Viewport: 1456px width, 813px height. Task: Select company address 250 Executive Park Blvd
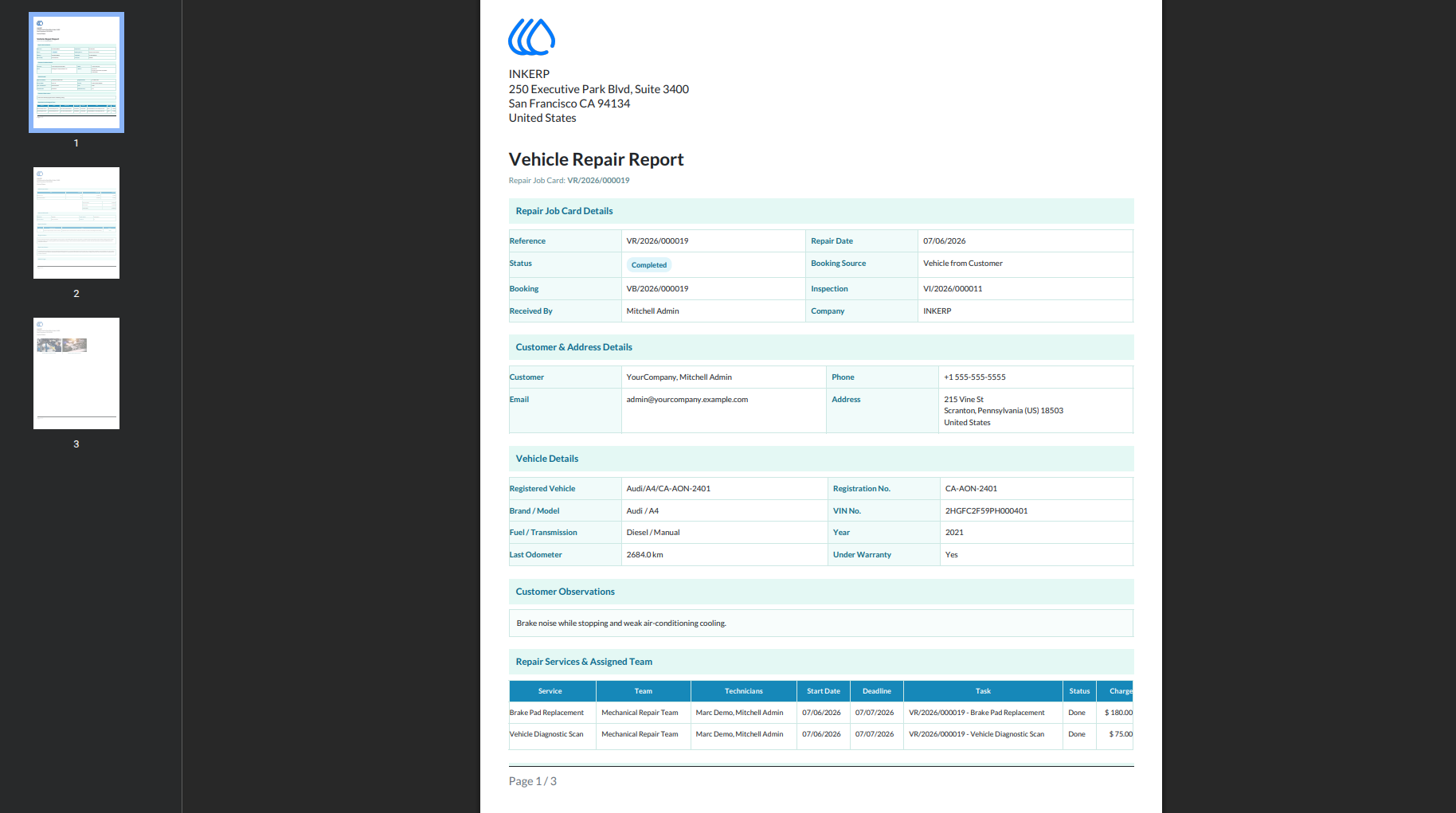point(599,89)
